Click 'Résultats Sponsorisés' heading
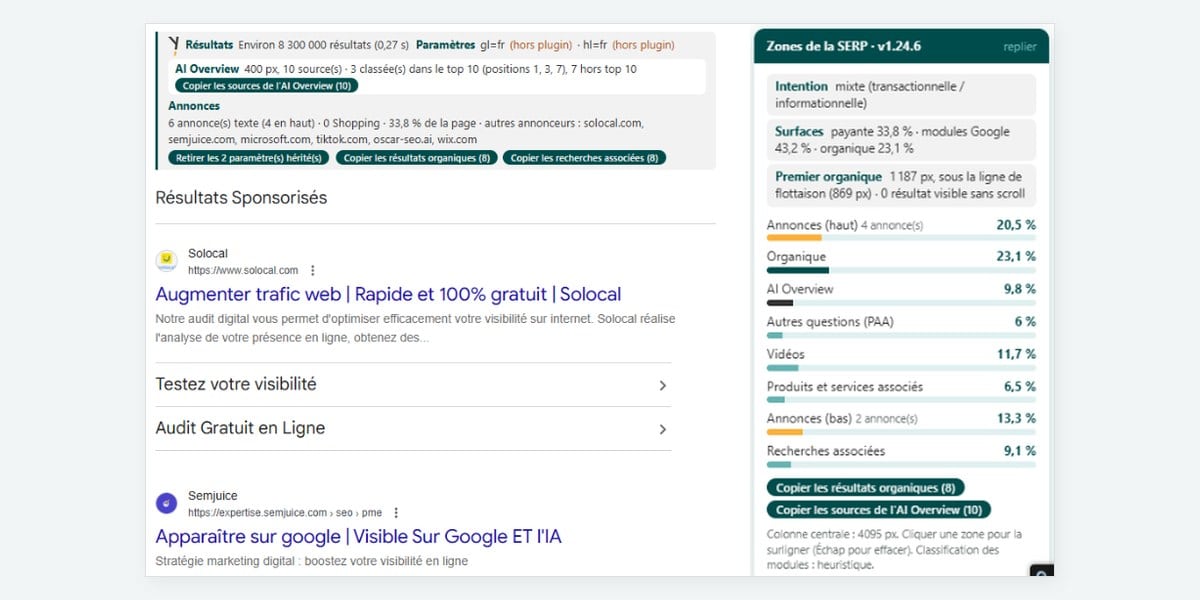Image resolution: width=1200 pixels, height=600 pixels. (241, 198)
